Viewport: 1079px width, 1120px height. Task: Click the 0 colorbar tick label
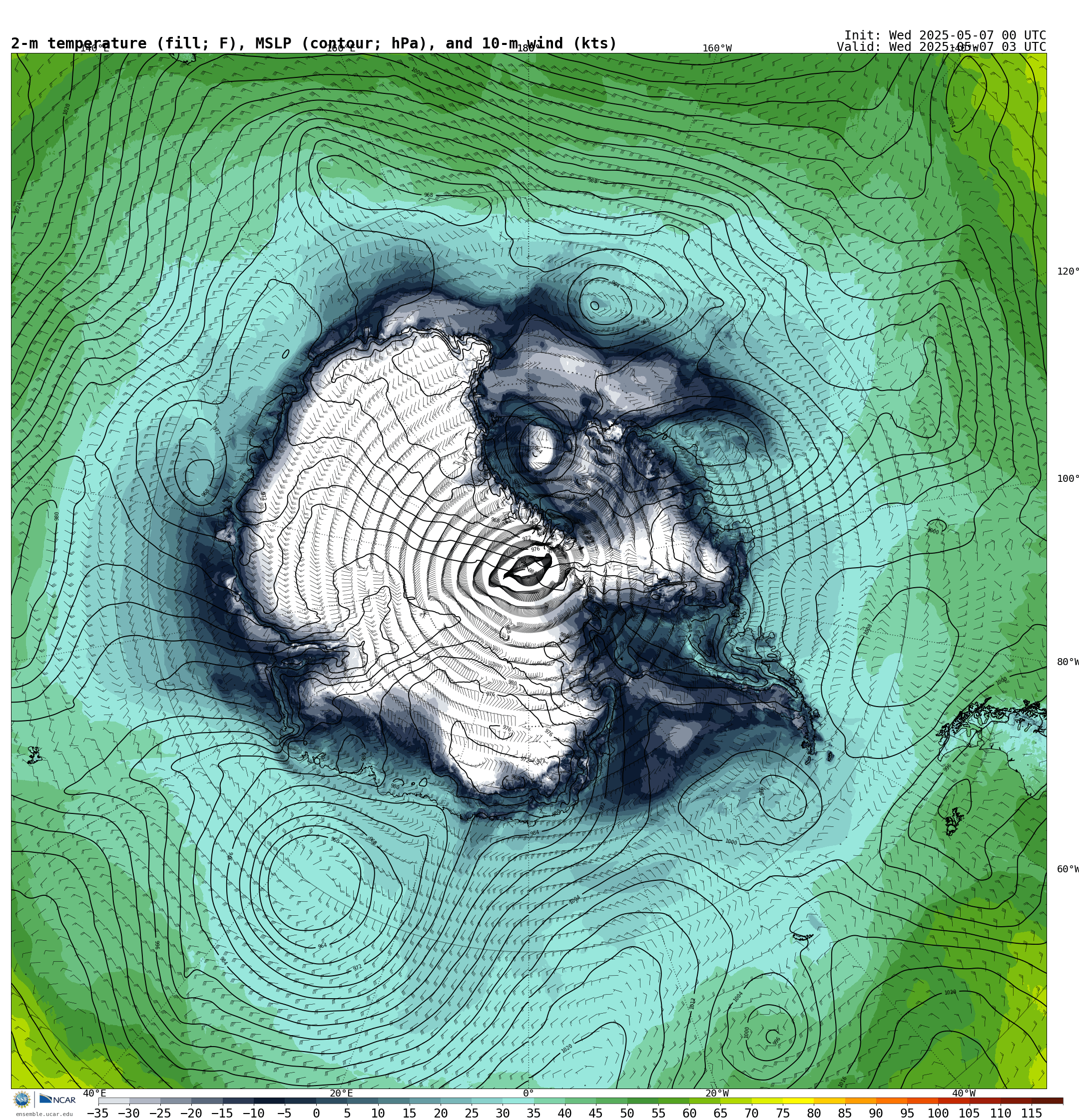pos(316,1113)
